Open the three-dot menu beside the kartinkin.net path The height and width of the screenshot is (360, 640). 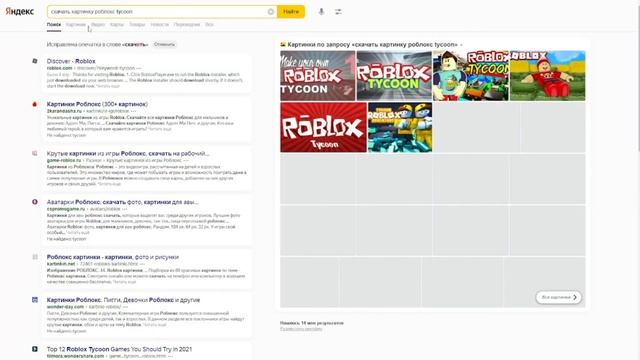[142, 264]
